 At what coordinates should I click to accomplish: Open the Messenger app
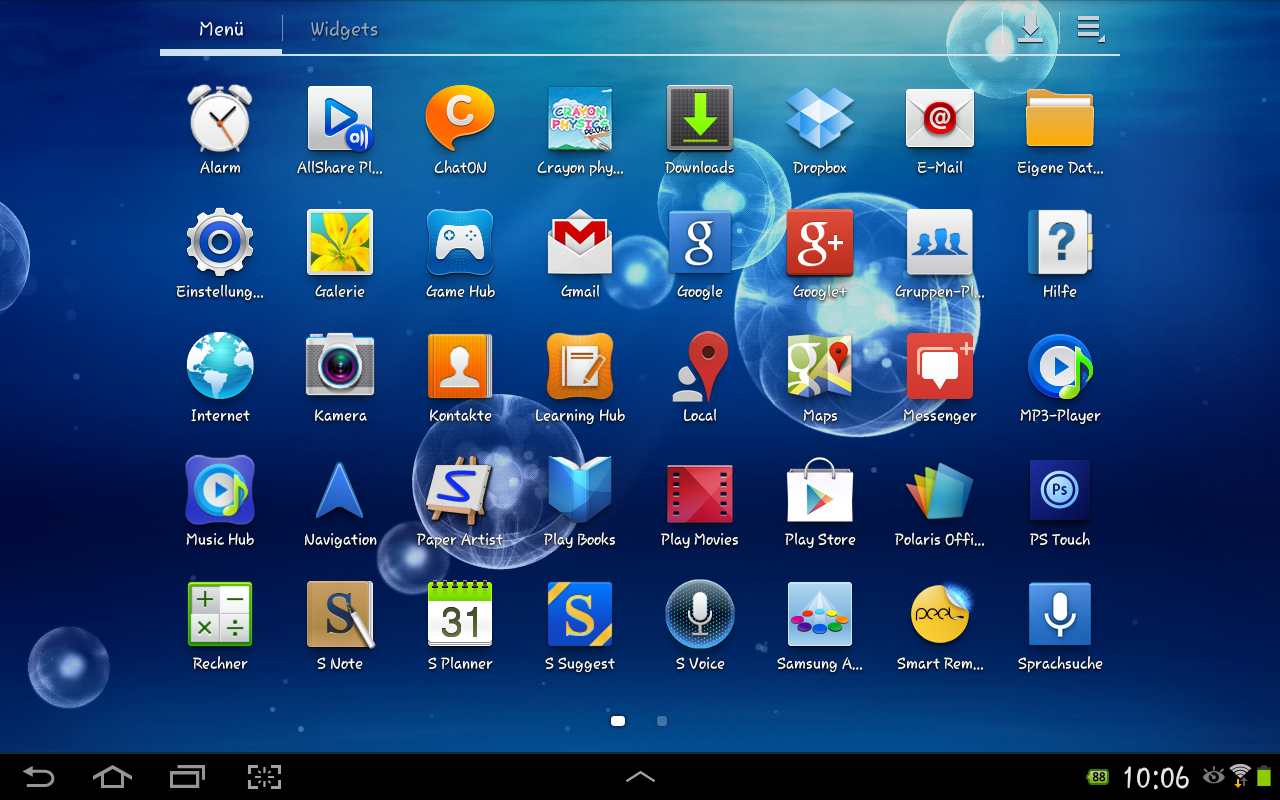point(940,367)
